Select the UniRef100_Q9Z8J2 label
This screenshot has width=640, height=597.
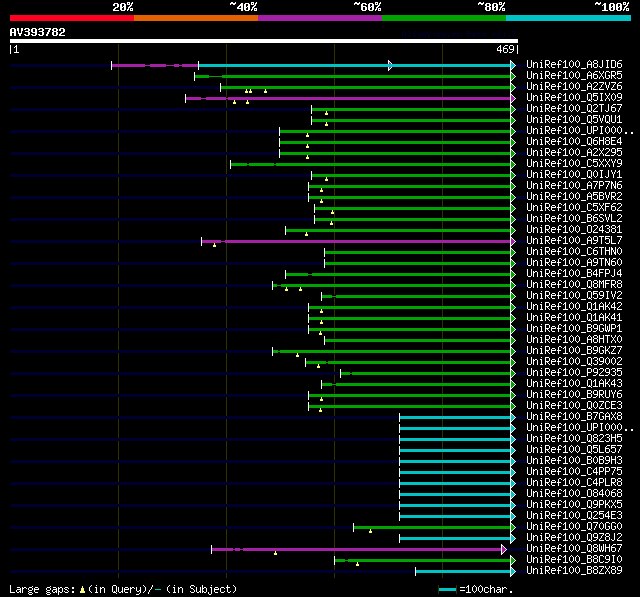click(x=574, y=538)
